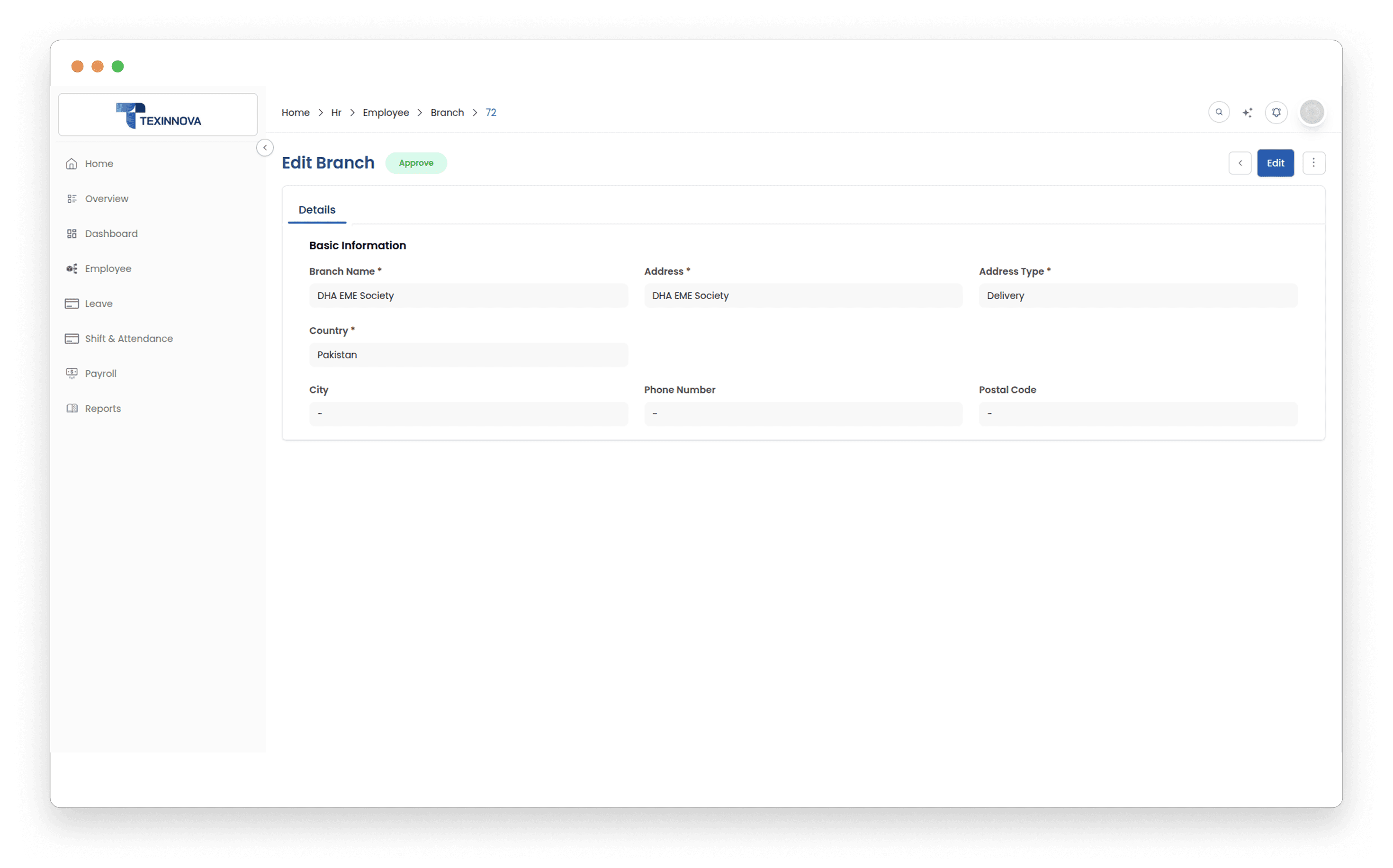This screenshot has width=1393, height=868.
Task: Open Overview from the sidebar
Action: tap(106, 198)
